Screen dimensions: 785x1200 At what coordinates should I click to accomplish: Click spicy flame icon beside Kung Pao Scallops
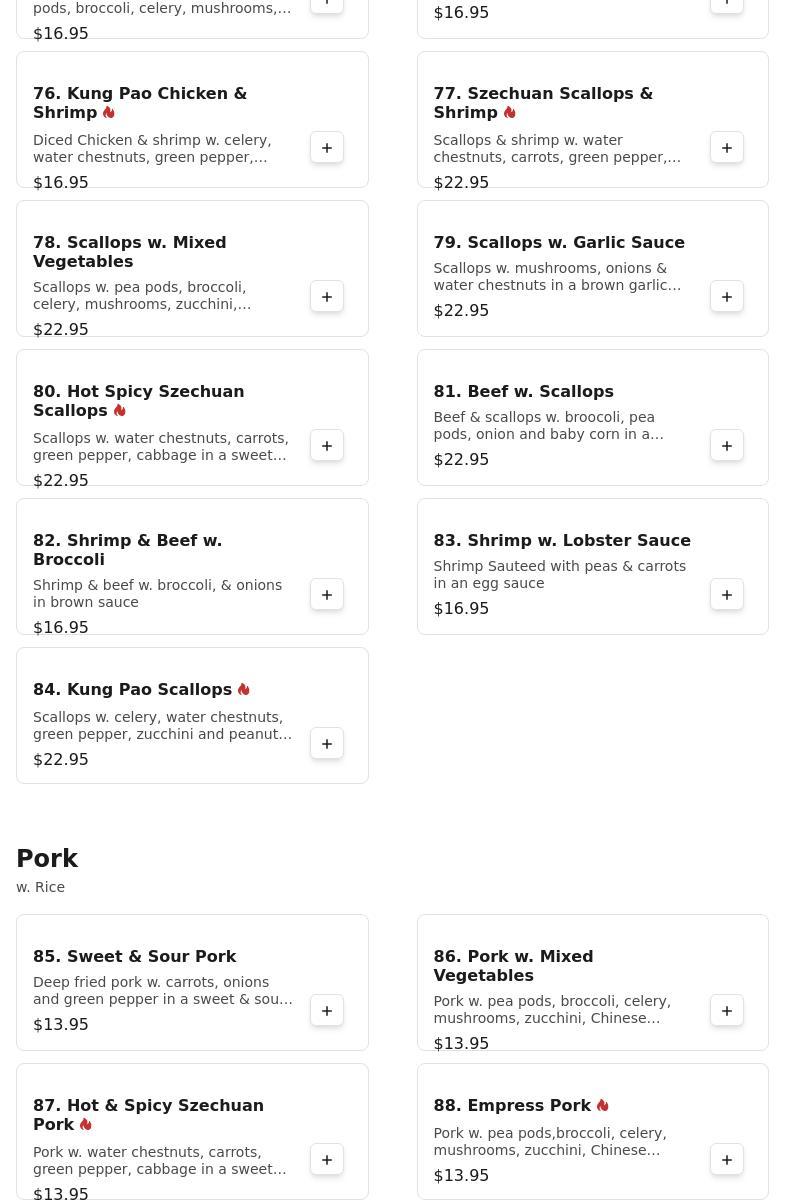tap(244, 690)
